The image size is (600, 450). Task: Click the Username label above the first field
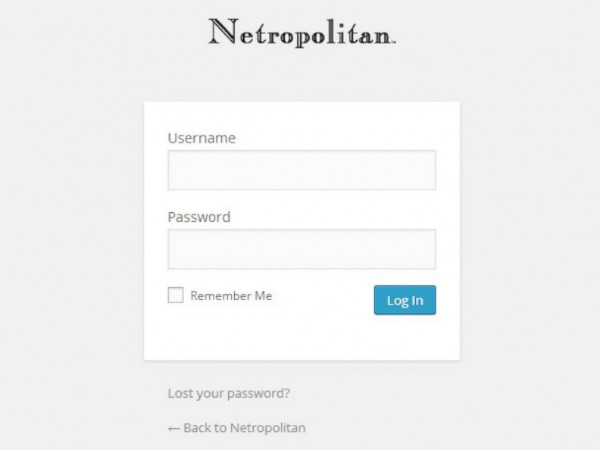[x=202, y=138]
